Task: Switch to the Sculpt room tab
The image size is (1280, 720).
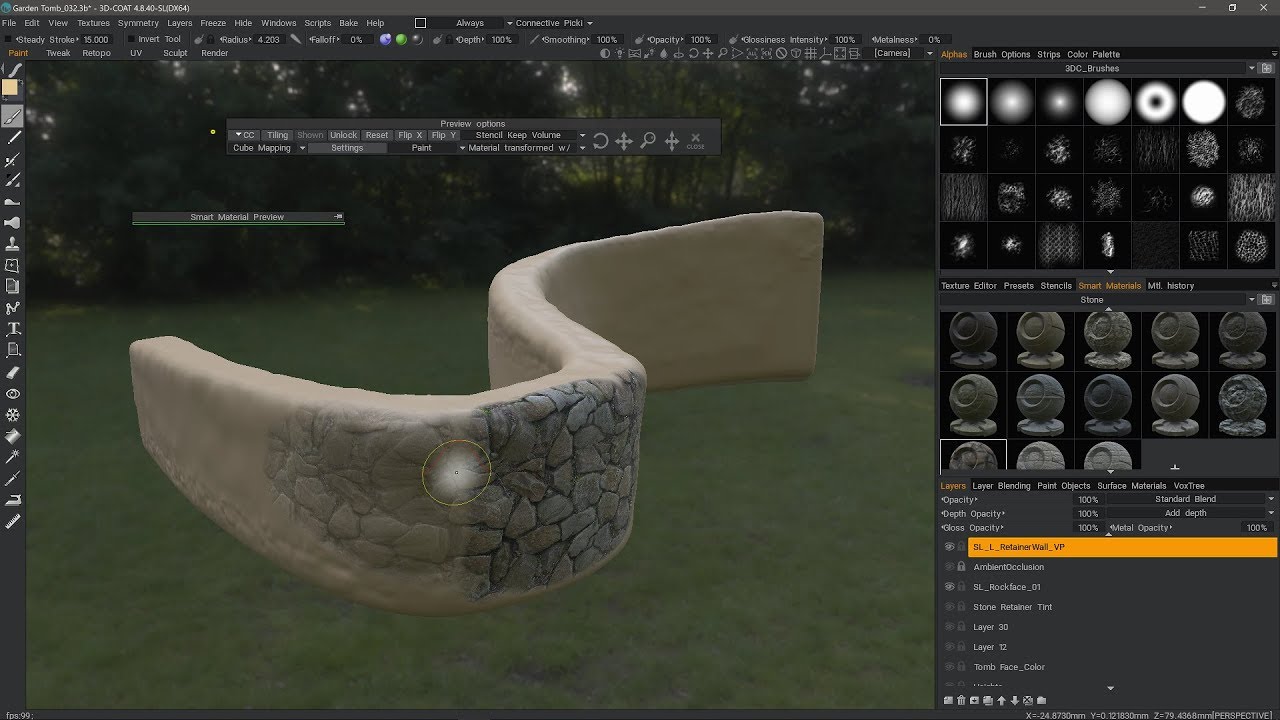Action: [x=175, y=53]
